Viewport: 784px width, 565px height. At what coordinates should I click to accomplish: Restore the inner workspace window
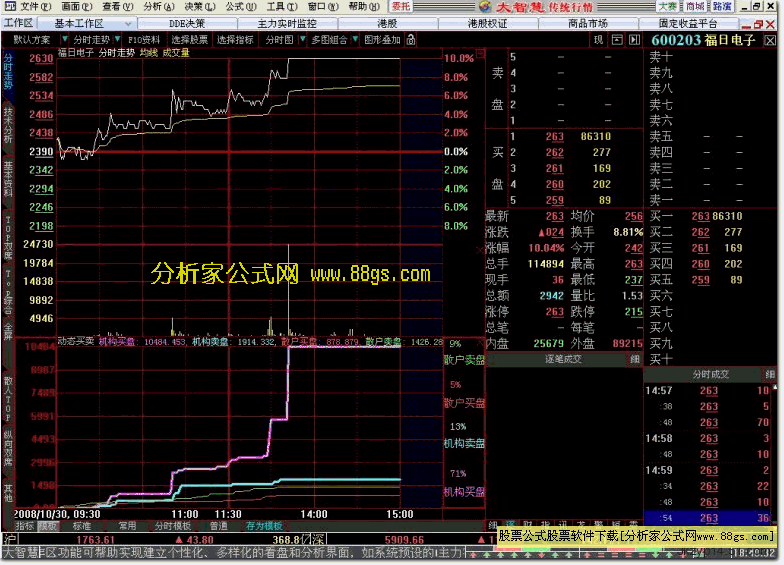click(758, 24)
